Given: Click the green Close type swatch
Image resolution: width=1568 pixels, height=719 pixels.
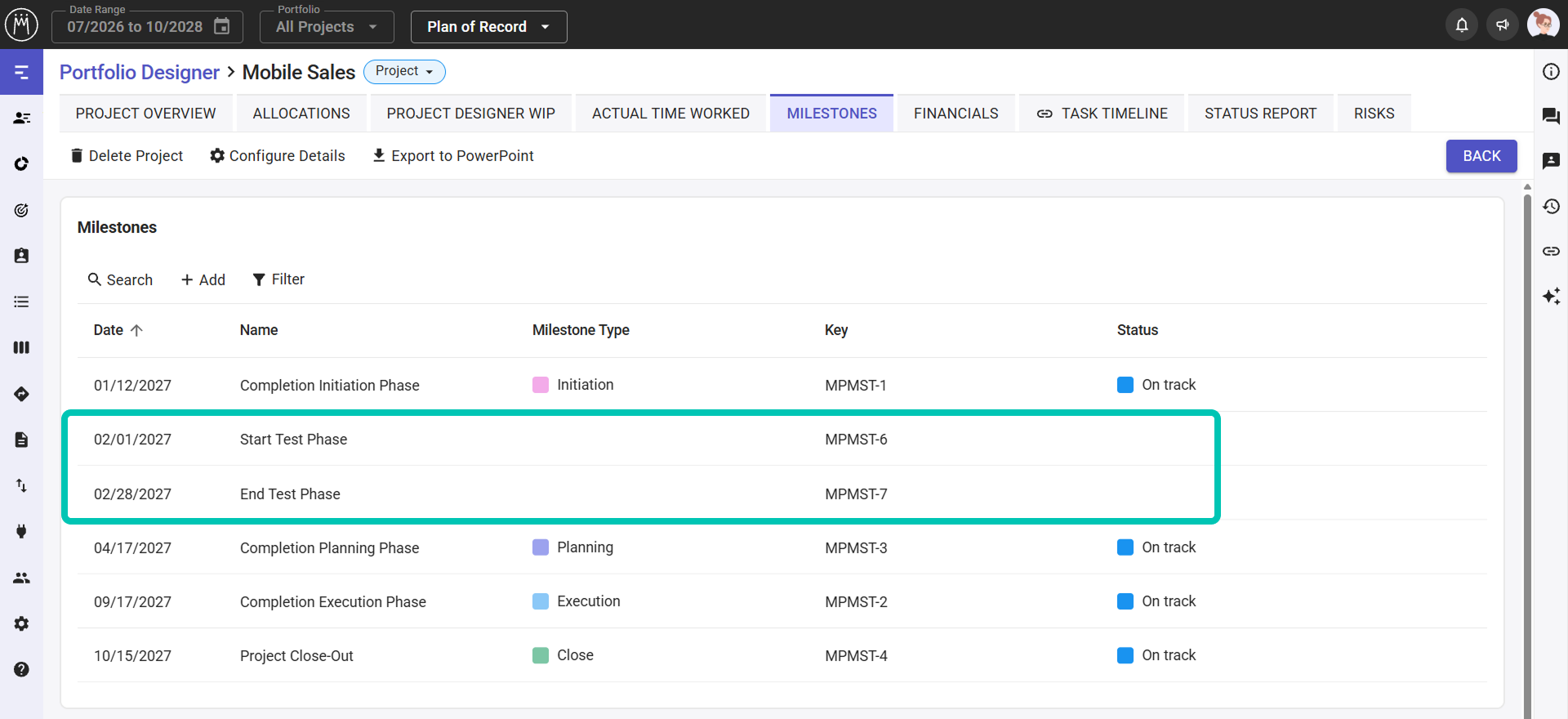Looking at the screenshot, I should (x=541, y=655).
